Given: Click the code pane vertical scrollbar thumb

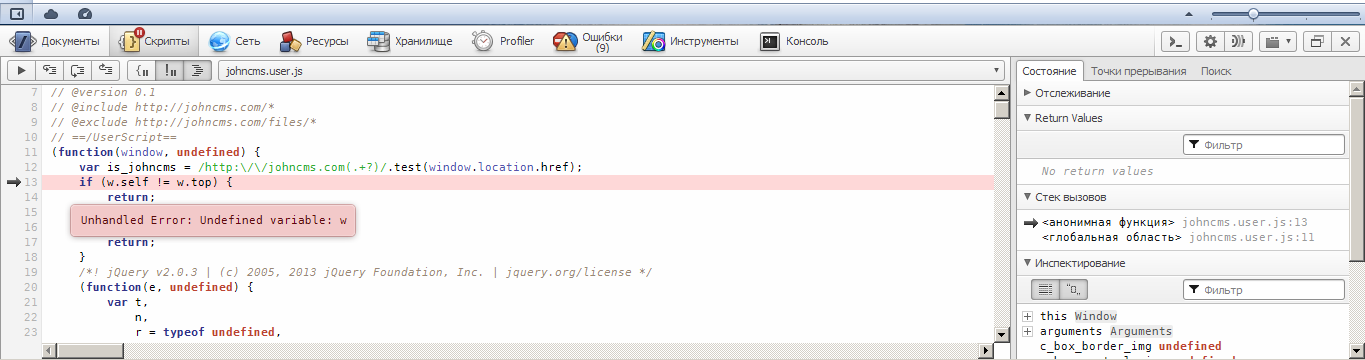Looking at the screenshot, I should pyautogui.click(x=1002, y=110).
